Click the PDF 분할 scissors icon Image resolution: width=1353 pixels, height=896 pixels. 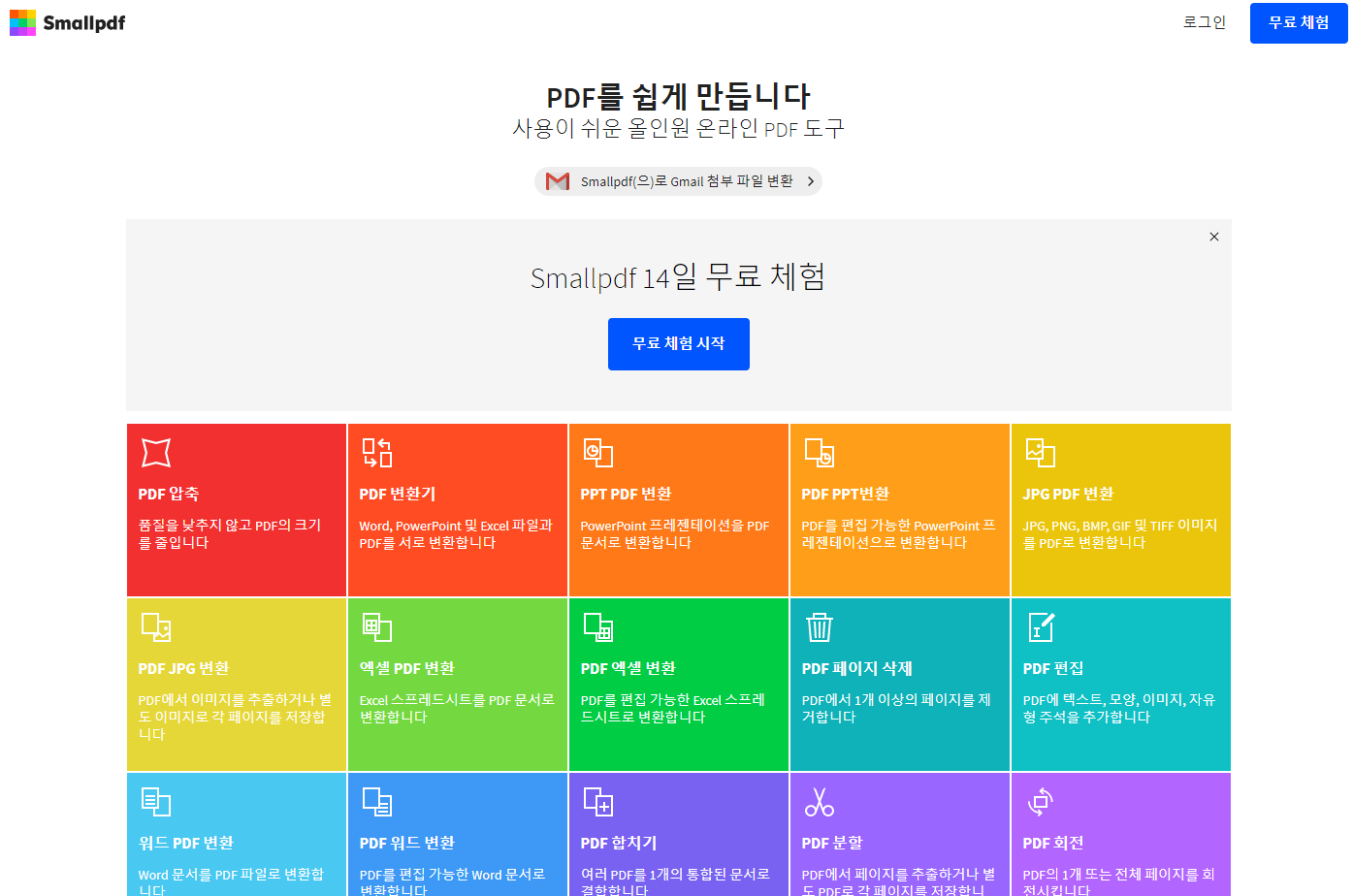tap(820, 802)
